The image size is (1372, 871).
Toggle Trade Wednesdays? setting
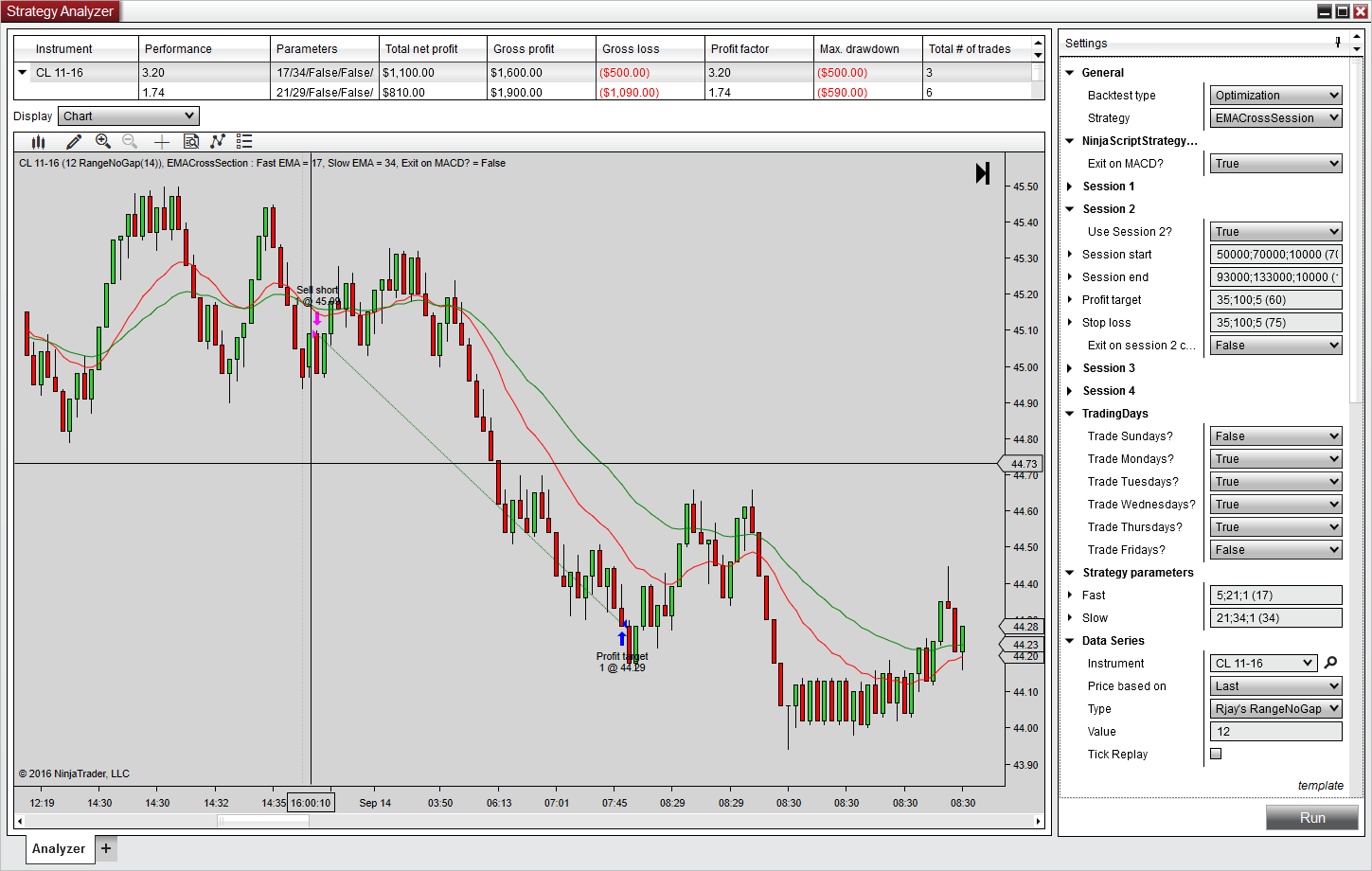pos(1276,505)
